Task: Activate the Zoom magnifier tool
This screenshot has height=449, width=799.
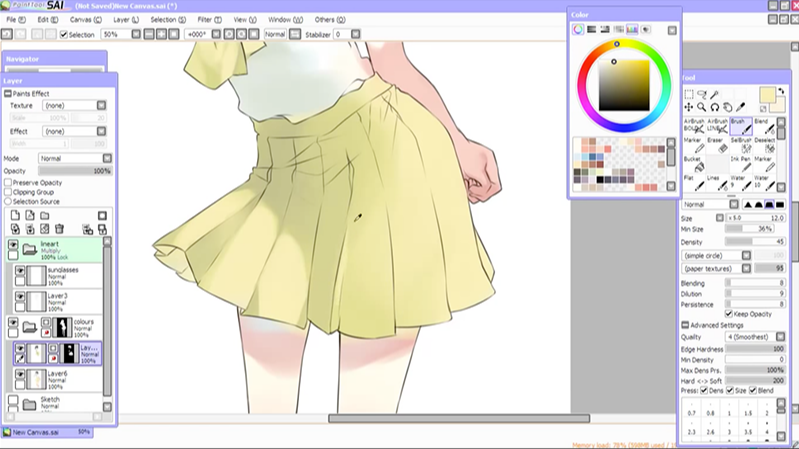Action: [702, 107]
